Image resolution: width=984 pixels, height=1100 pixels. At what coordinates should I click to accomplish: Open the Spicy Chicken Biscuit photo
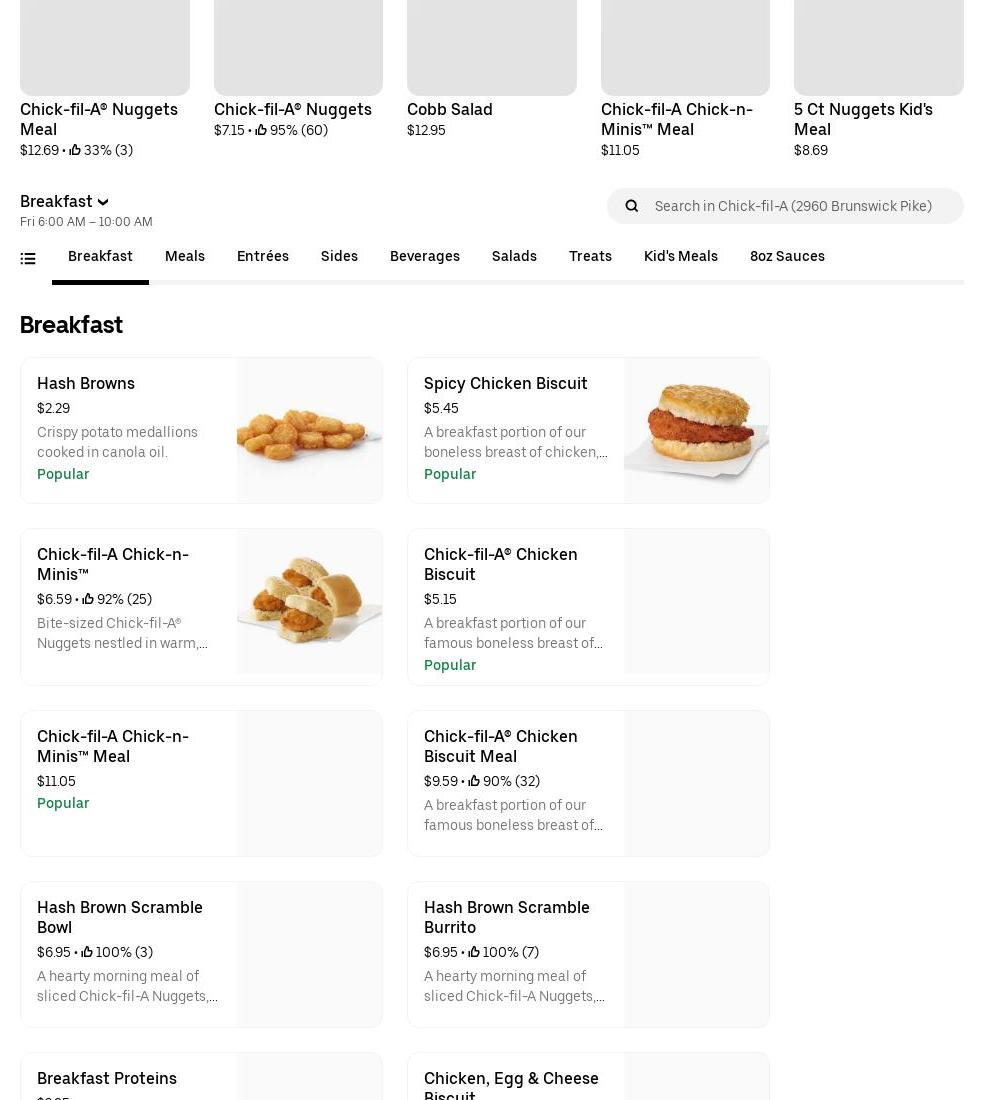point(696,430)
